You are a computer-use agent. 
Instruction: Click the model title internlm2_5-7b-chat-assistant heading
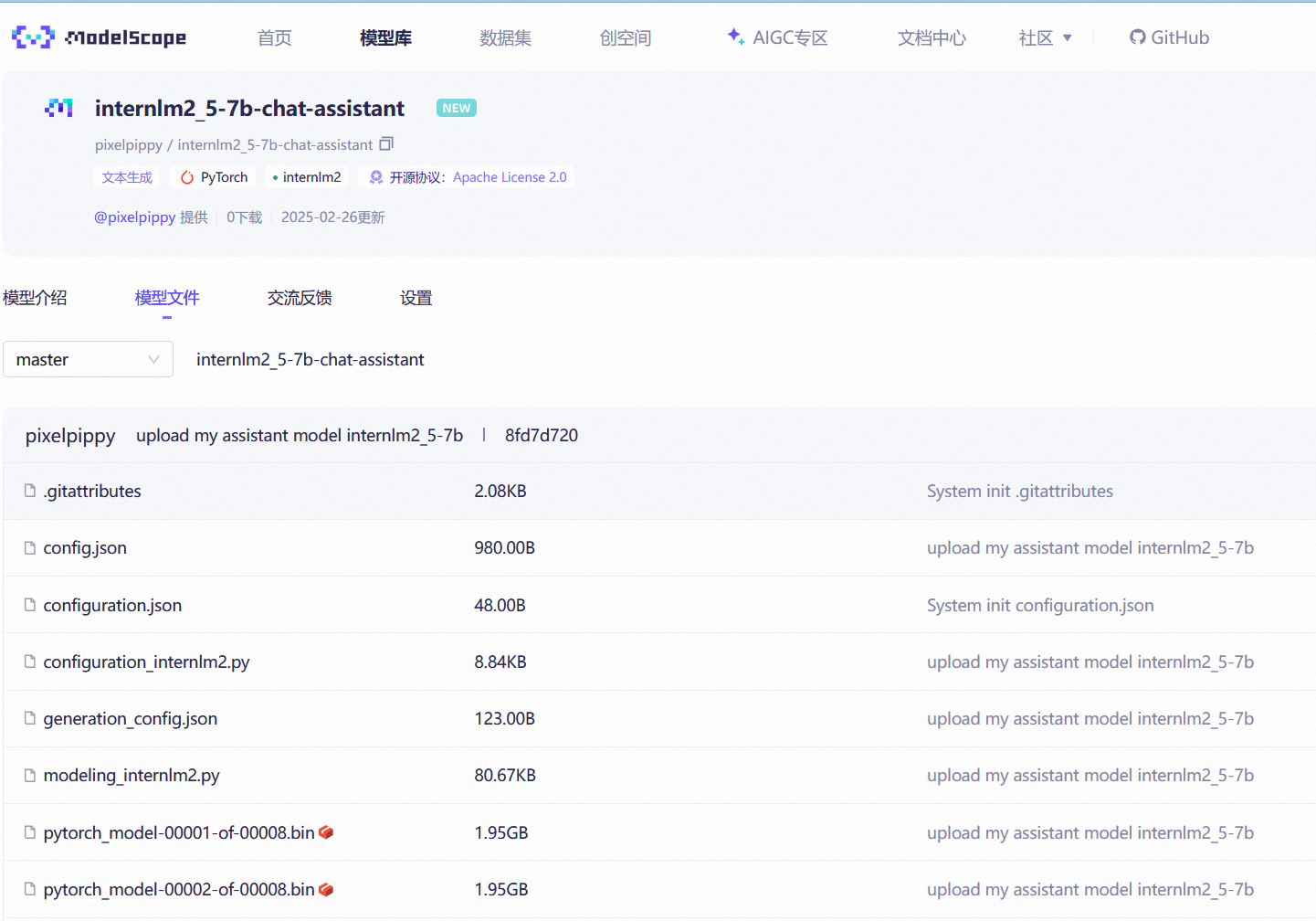coord(249,108)
